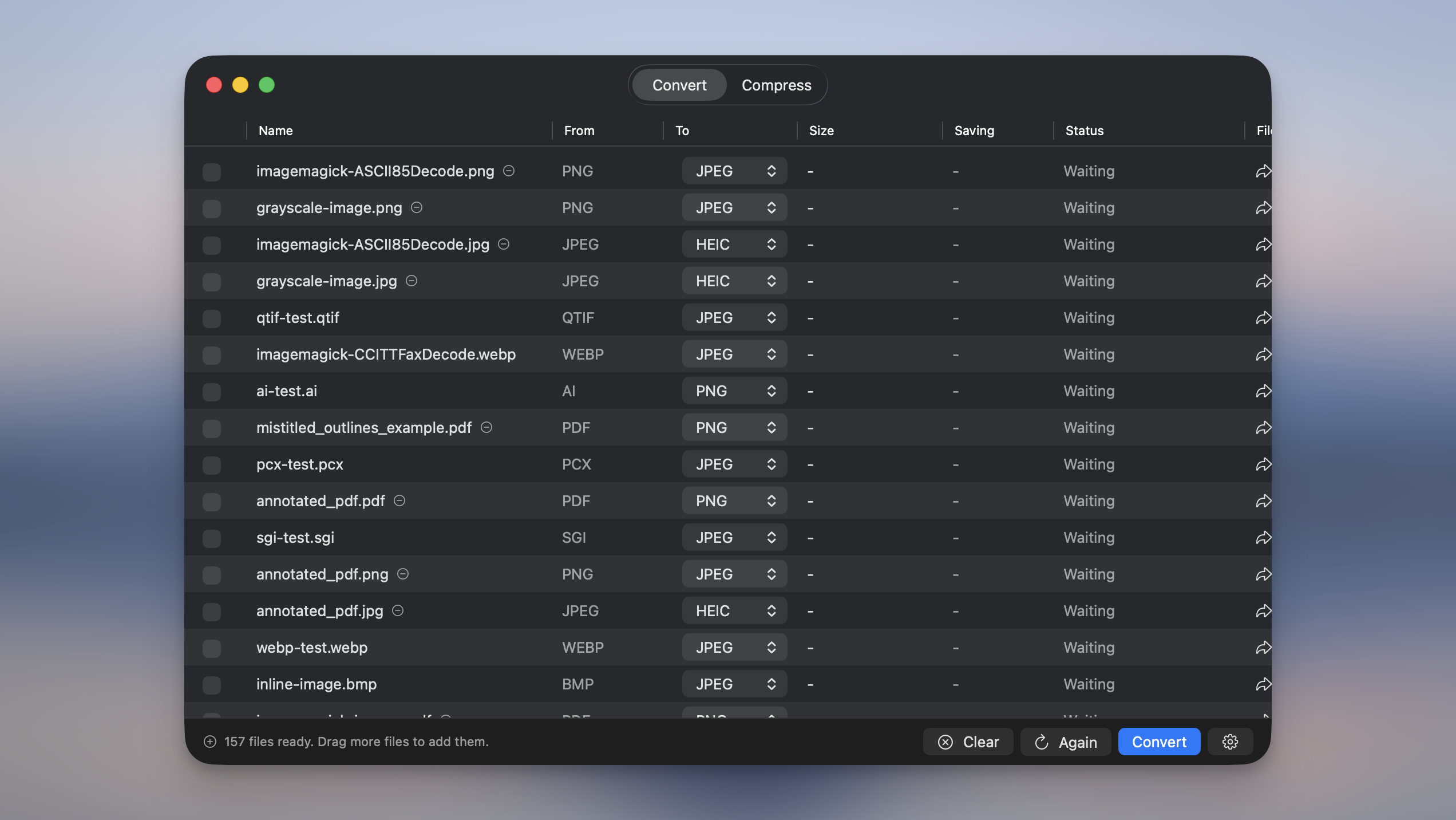Open output format dropdown for sgi-test.sgi
Screen dimensions: 1456x820
point(734,537)
